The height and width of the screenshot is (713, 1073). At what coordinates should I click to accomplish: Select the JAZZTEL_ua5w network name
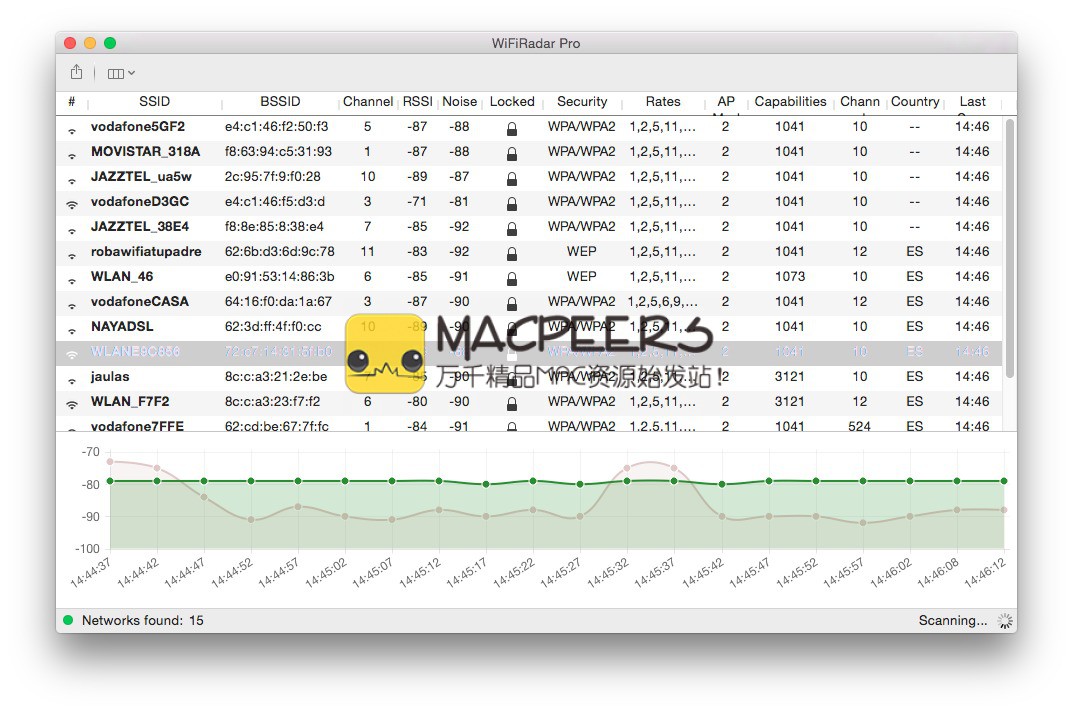141,177
